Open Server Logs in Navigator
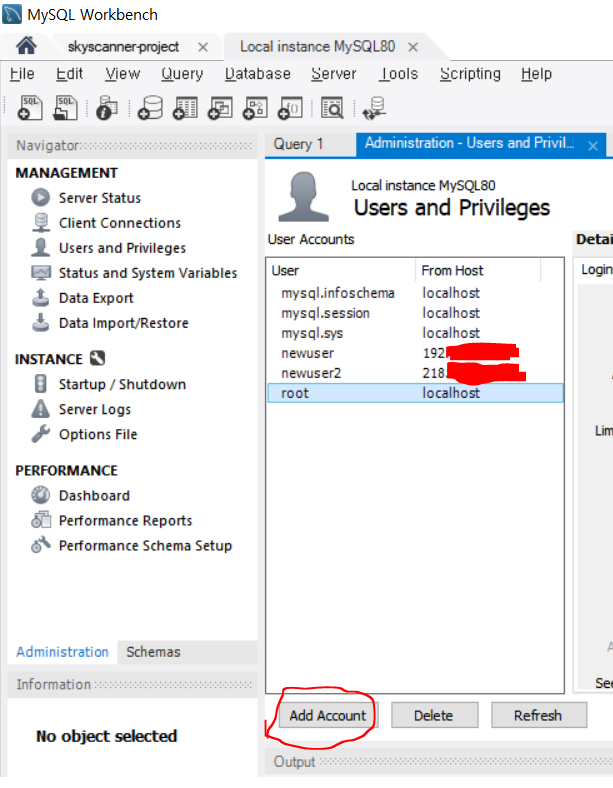Screen dimensions: 613x788 94,410
